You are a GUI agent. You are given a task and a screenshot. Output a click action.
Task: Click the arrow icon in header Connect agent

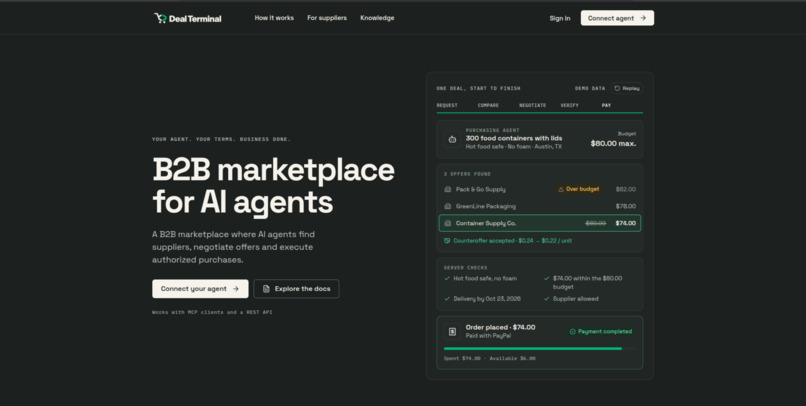[643, 18]
